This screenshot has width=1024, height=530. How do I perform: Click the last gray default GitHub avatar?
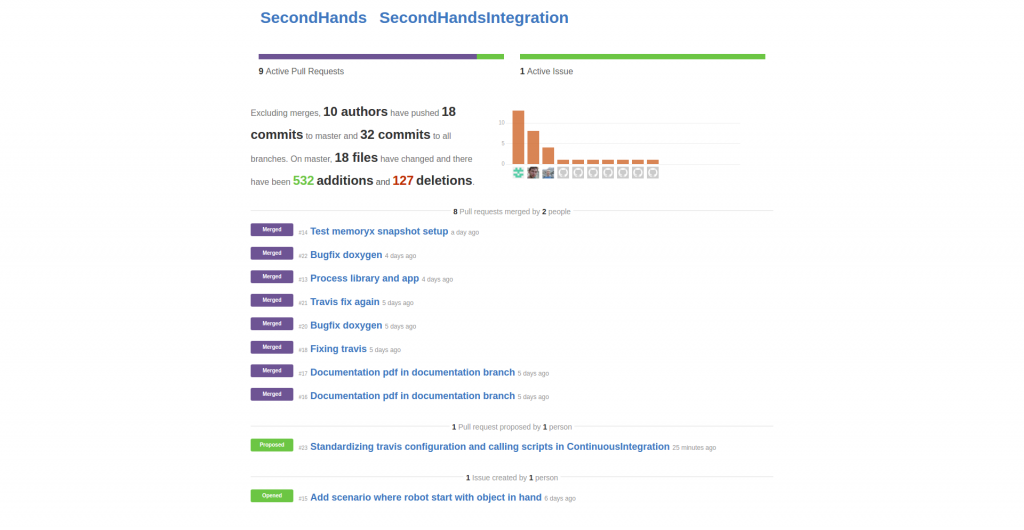[652, 172]
